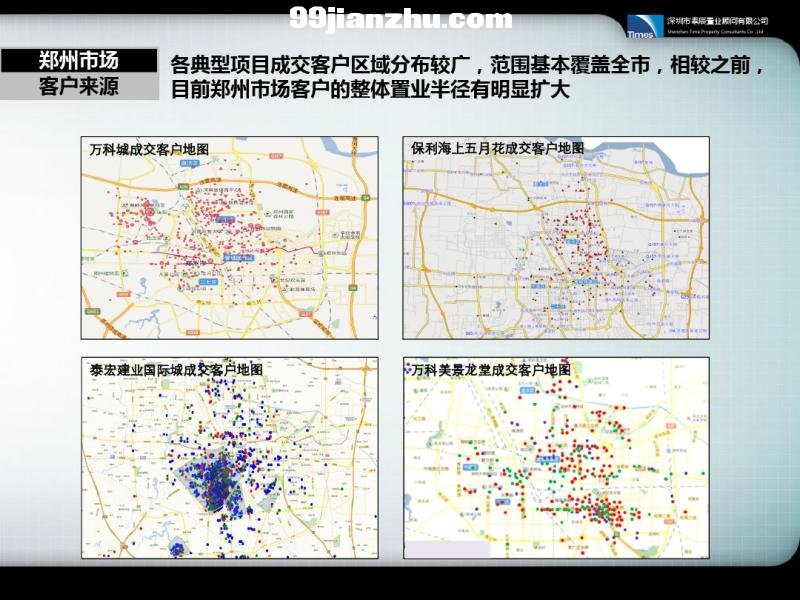
Task: Click the headline line starting 目前郑州市场客户
Action: [370, 89]
